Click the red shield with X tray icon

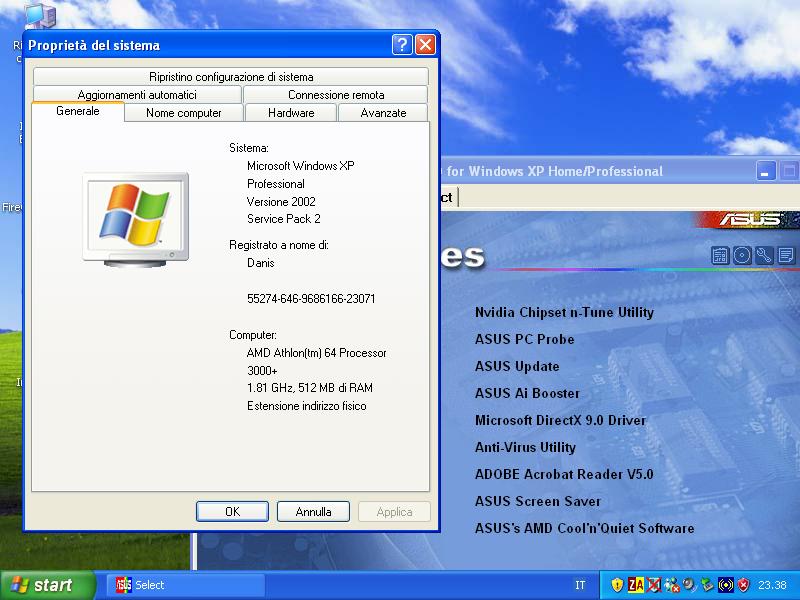[744, 585]
